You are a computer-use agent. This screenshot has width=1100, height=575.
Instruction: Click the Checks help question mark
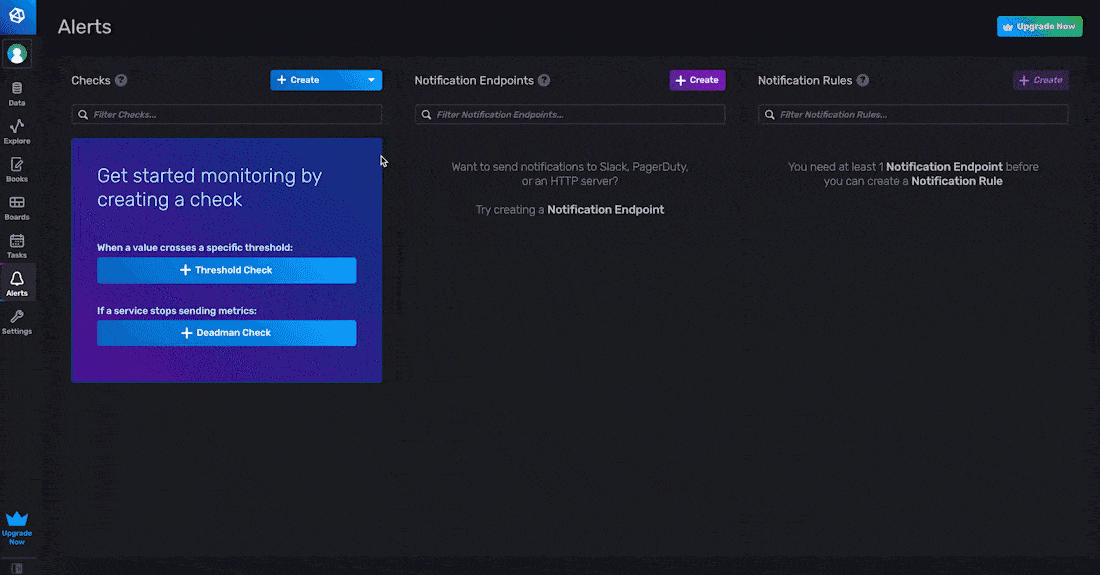[x=121, y=80]
